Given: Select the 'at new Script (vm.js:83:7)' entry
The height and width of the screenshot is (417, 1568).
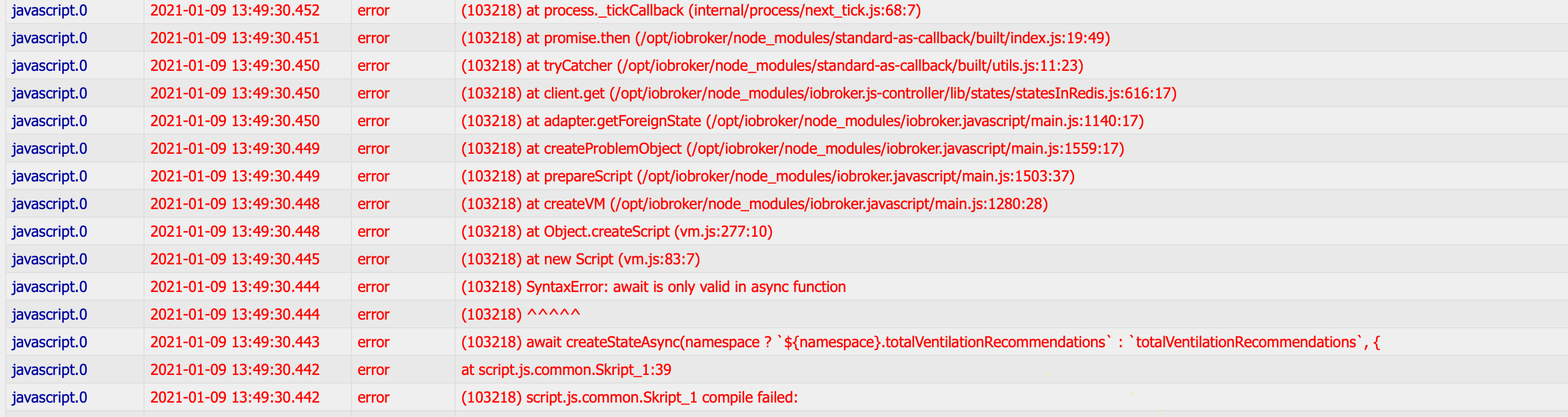Looking at the screenshot, I should click(x=580, y=259).
